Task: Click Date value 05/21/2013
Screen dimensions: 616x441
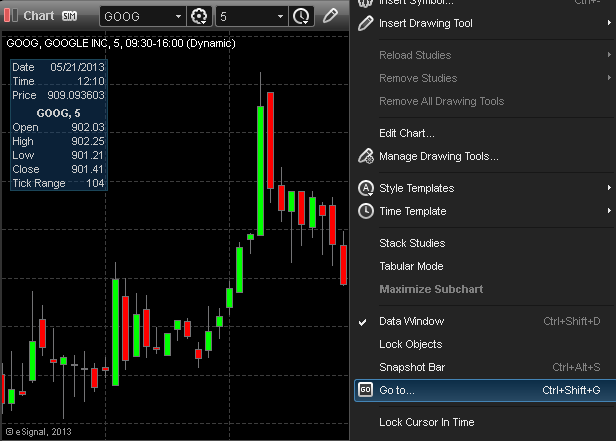Action: click(77, 67)
